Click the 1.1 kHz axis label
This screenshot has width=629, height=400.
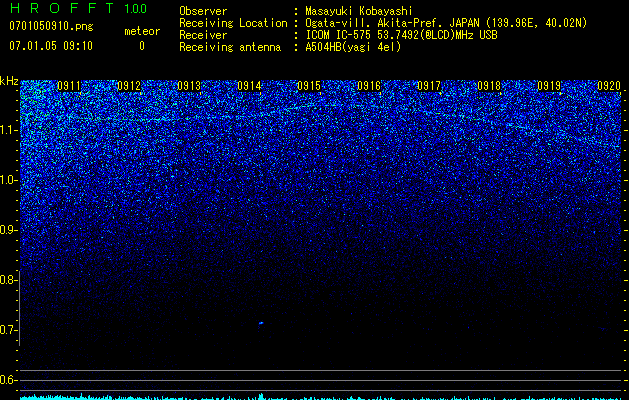tap(8, 130)
